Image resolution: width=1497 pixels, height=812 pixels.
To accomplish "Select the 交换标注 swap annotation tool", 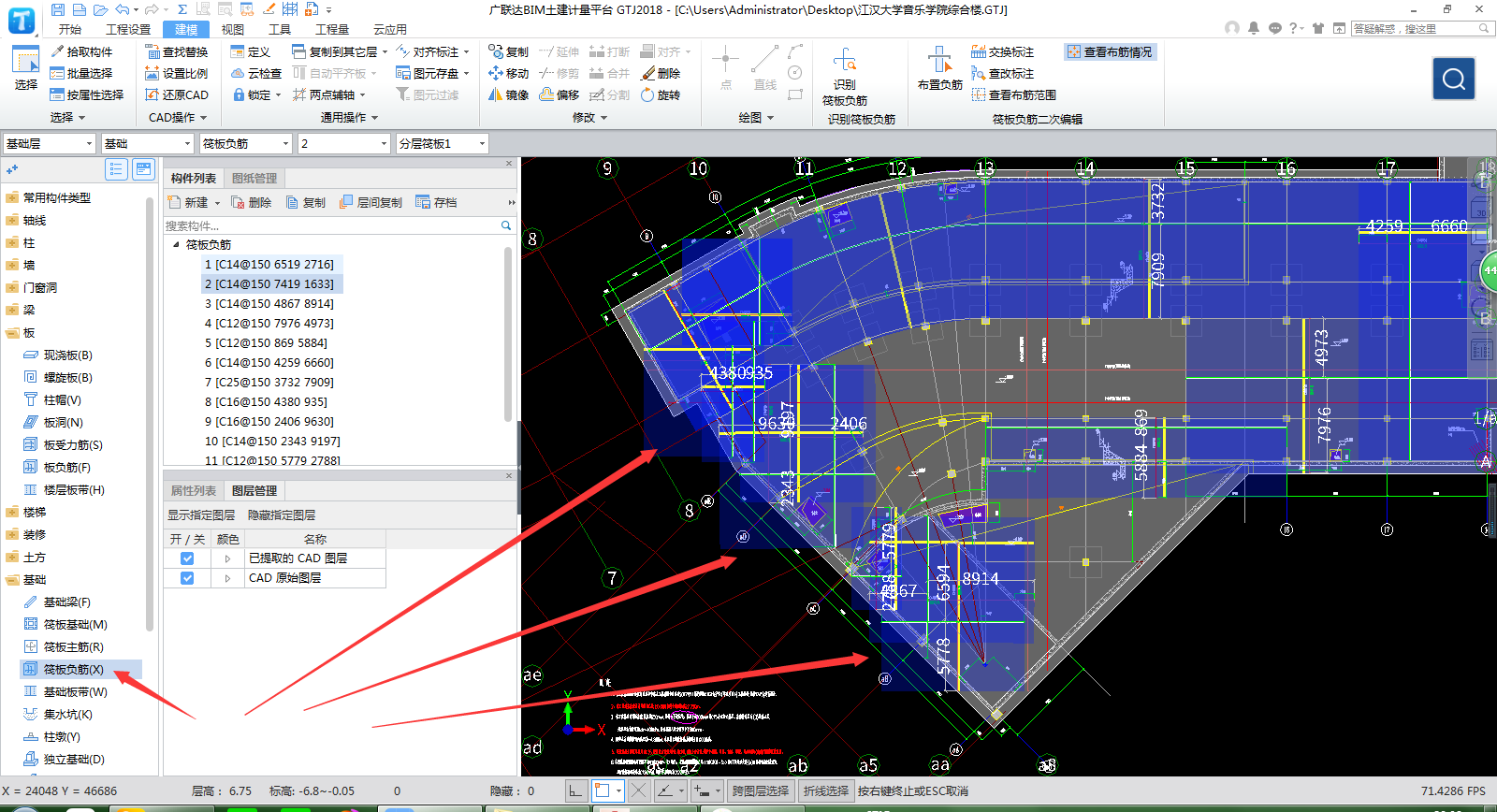I will click(x=1002, y=51).
